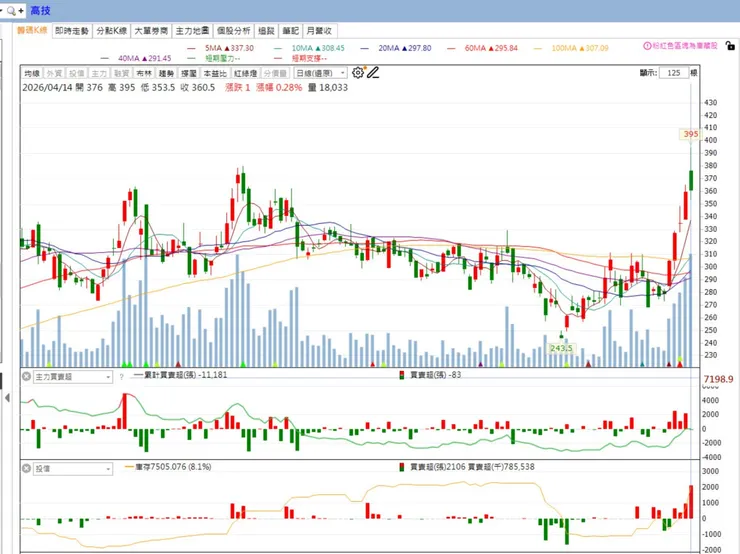
Task: Open the 投信 indicator dropdown in the lower panel
Action: (x=73, y=469)
